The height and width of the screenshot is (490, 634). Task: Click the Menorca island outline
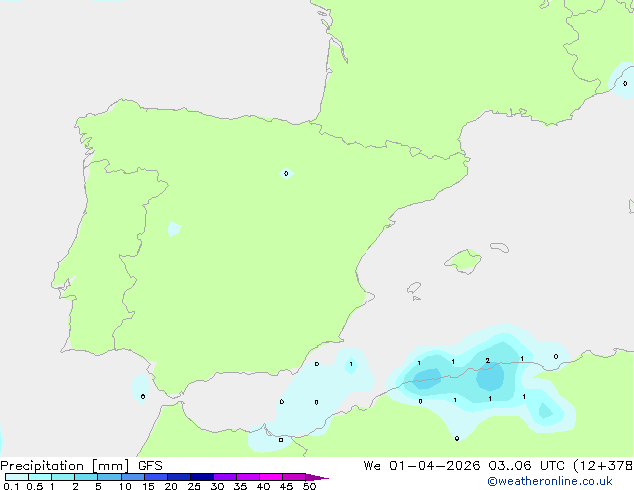(500, 247)
